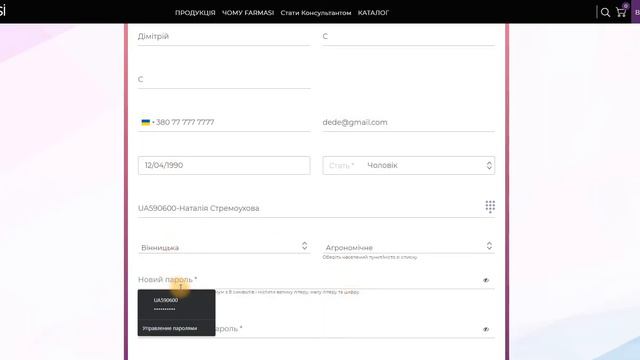Click the email field dede@gmail.com
This screenshot has height=360, width=640.
(x=409, y=122)
